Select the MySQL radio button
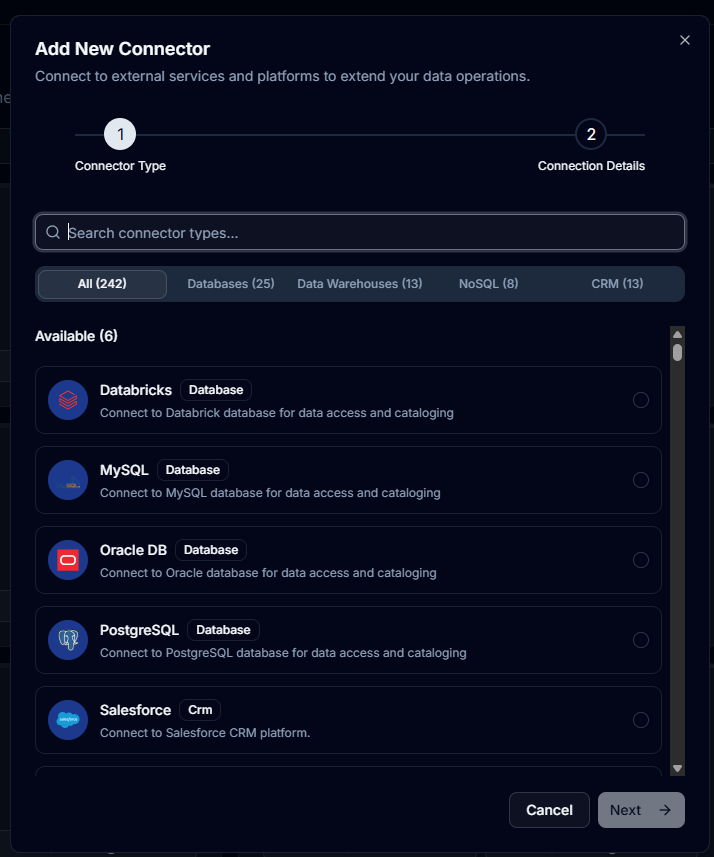 coord(641,480)
